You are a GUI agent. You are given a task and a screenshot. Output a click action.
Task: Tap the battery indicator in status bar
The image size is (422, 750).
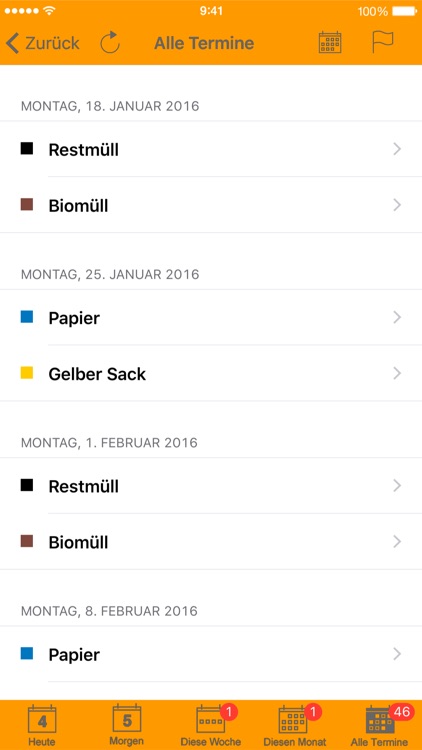404,11
